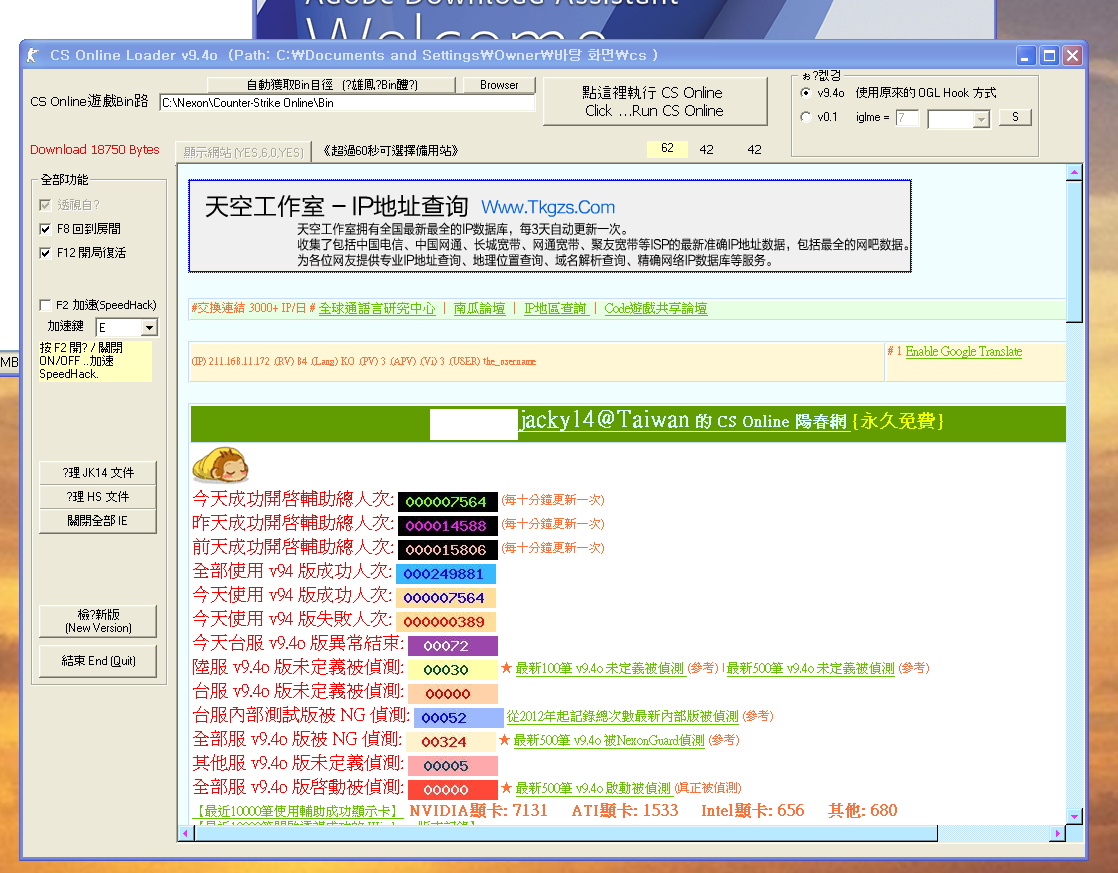Screen dimensions: 1118x873
Task: Open the 加速鍵 key dropdown
Action: pos(149,327)
